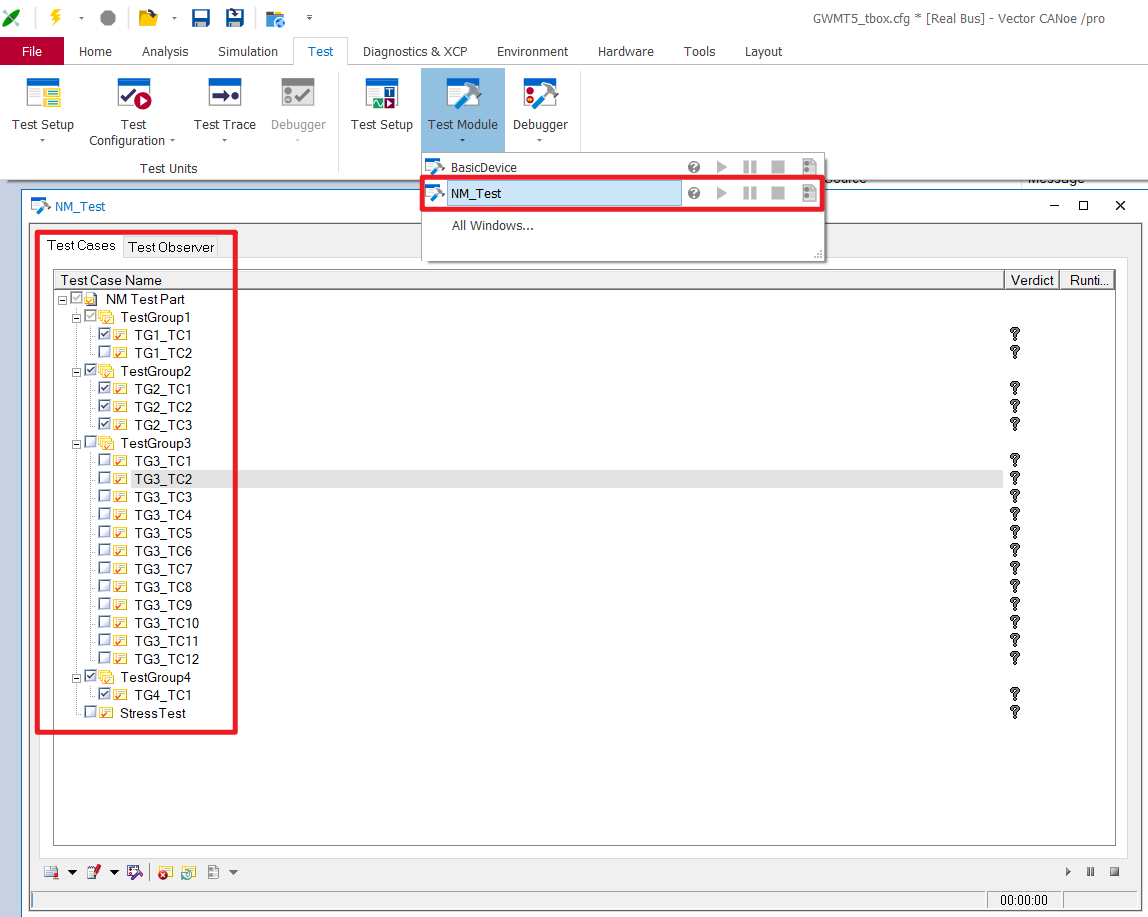Check the TestGroup3 checkbox
Screen dimensions: 1148x917
[91, 442]
